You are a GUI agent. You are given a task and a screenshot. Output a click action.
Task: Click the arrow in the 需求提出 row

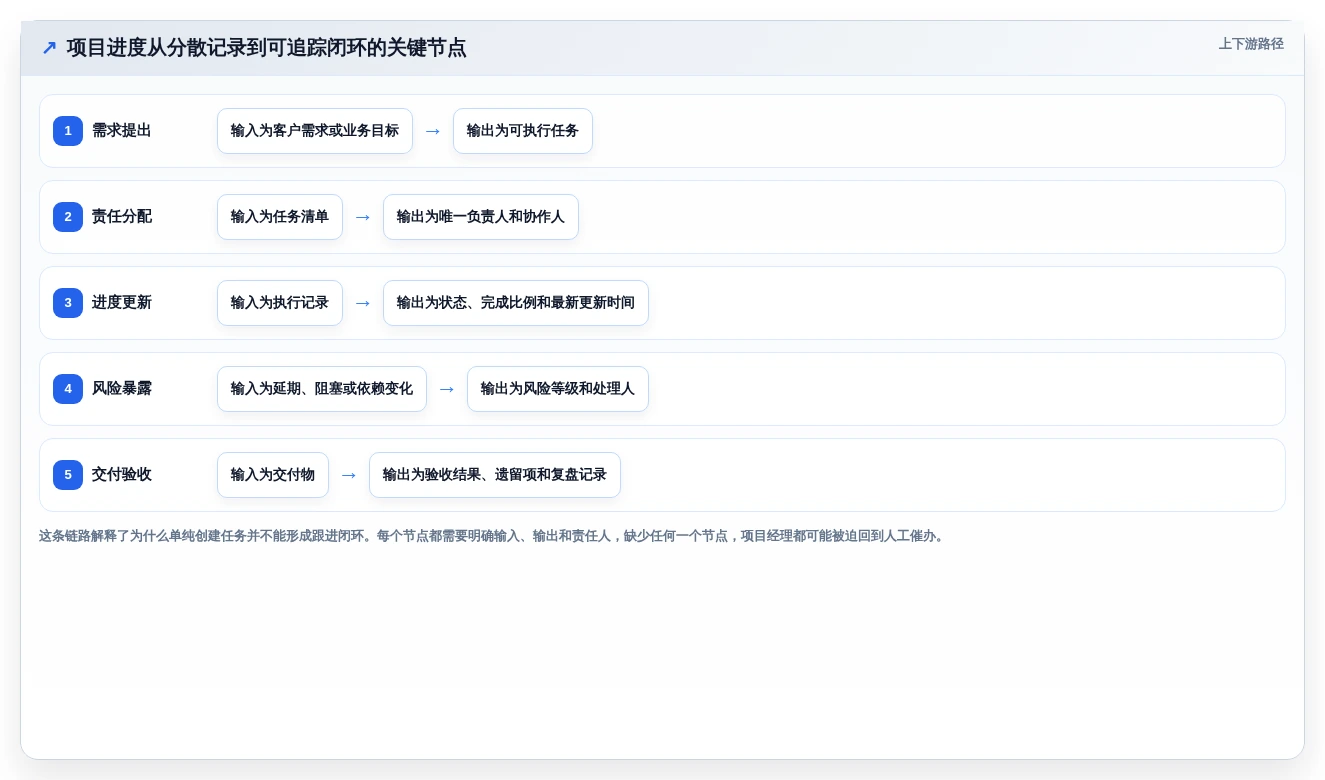point(433,131)
